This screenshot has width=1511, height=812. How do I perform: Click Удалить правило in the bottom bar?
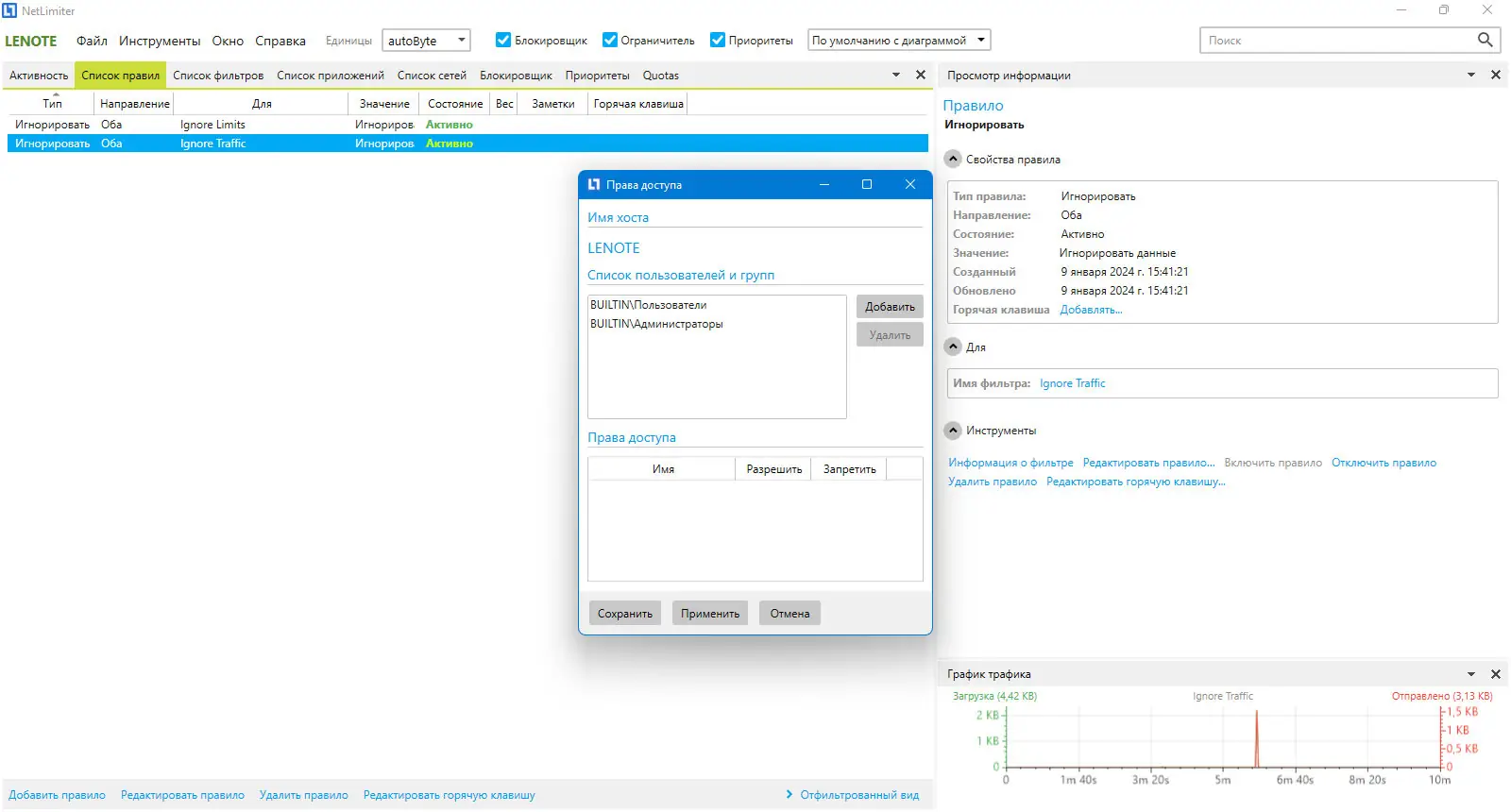pyautogui.click(x=304, y=795)
